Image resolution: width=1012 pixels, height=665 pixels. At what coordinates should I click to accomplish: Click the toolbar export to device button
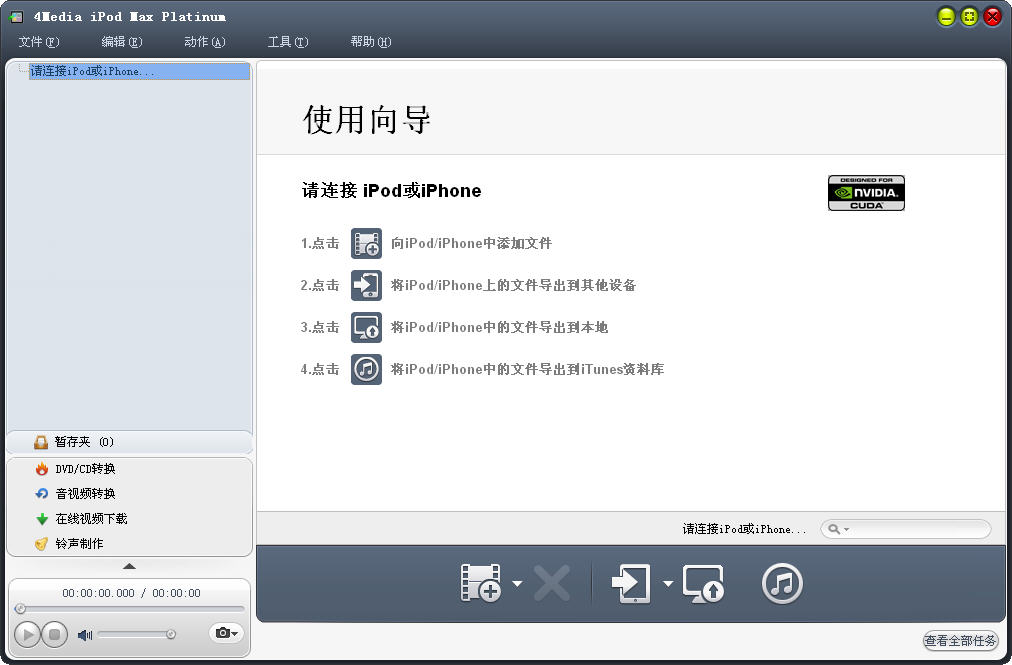click(631, 583)
